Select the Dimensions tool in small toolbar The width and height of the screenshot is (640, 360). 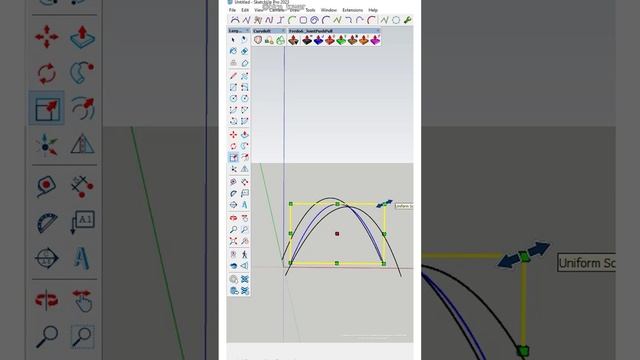coord(244,182)
